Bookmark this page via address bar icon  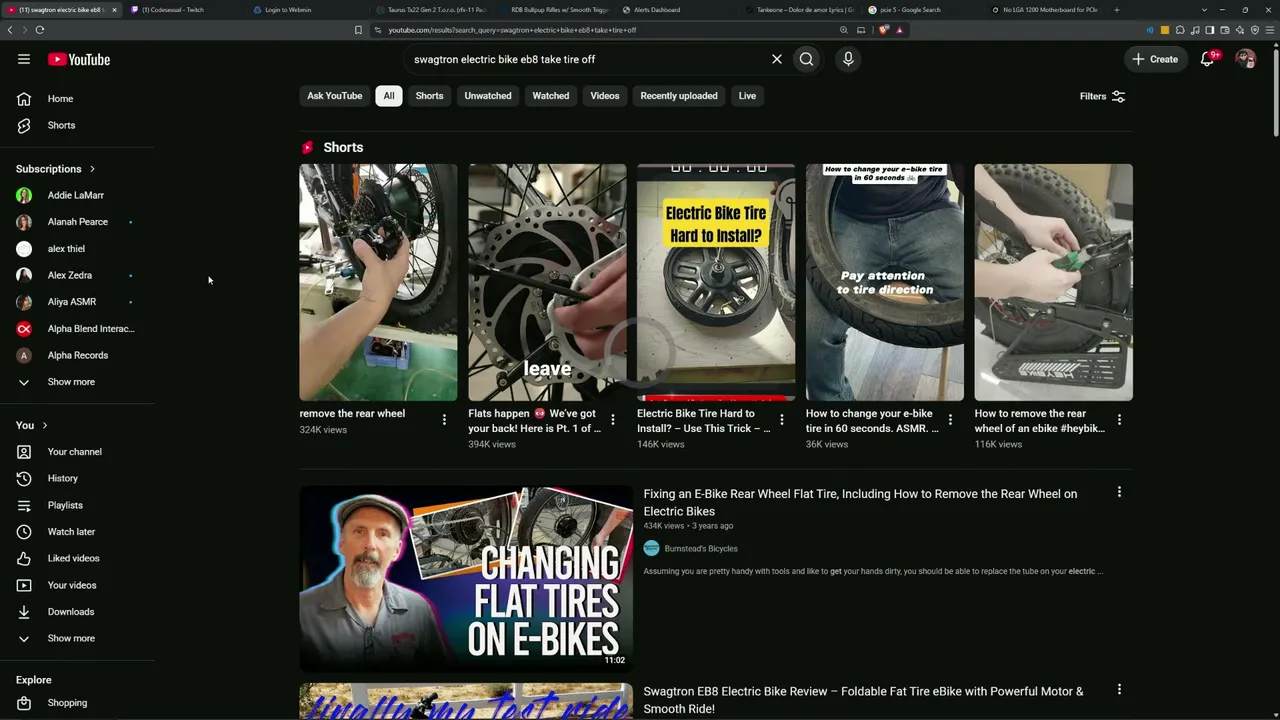pos(358,30)
